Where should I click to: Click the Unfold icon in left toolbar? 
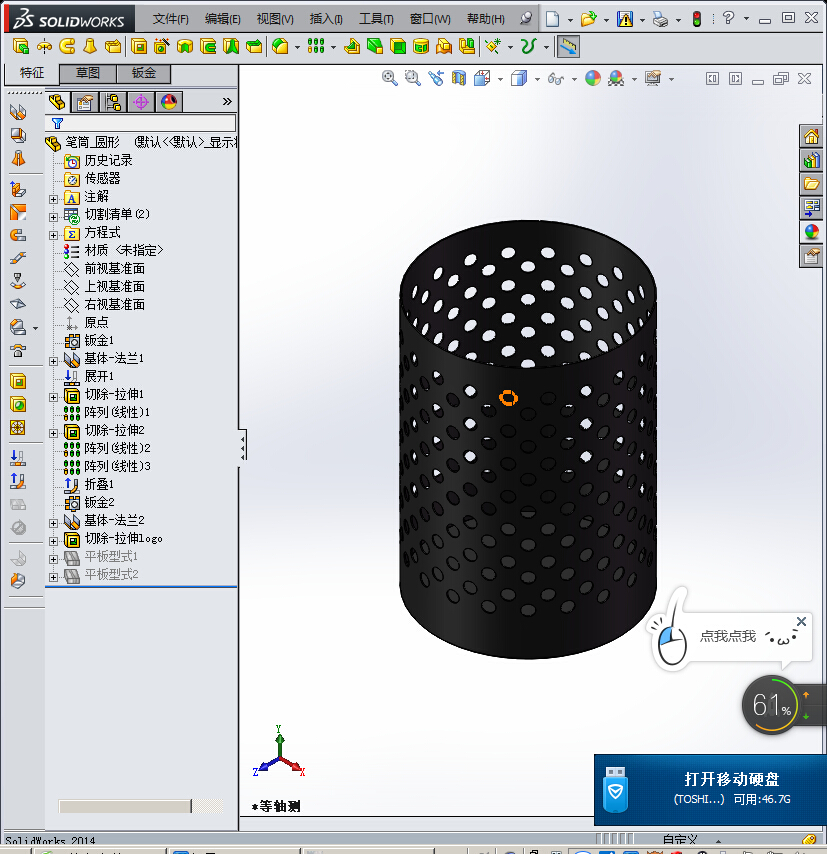coord(18,459)
